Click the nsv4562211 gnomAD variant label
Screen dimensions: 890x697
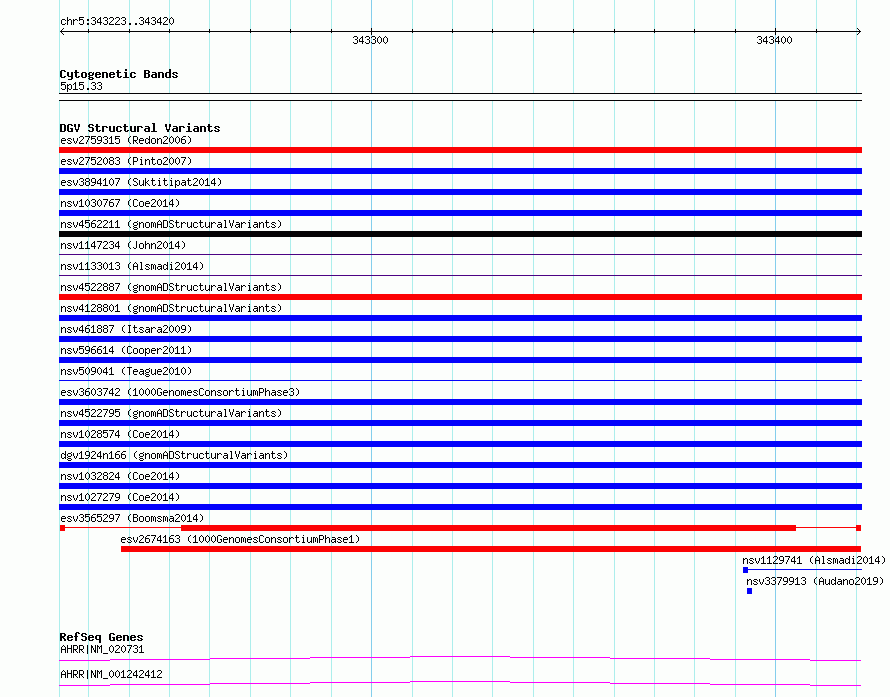tap(171, 224)
